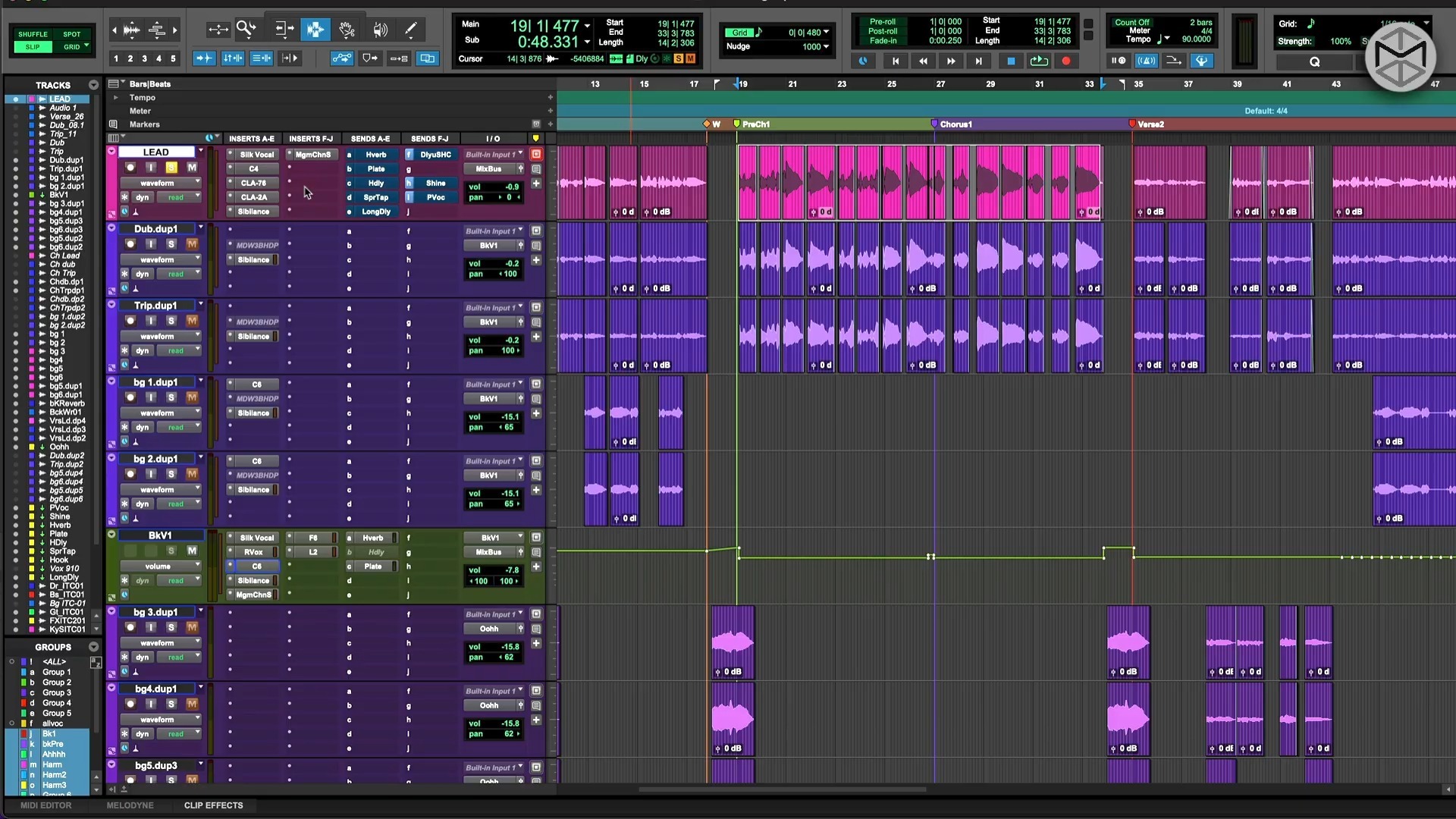The height and width of the screenshot is (819, 1456).
Task: Solo the Trip.dup1 track
Action: [x=171, y=321]
